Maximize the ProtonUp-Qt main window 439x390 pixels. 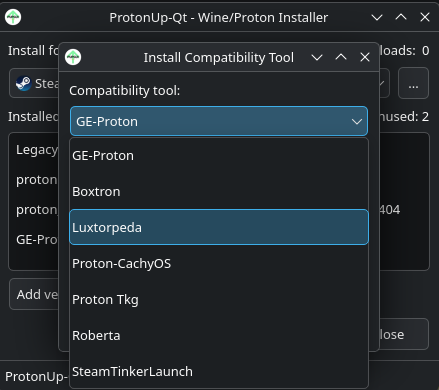(x=401, y=17)
